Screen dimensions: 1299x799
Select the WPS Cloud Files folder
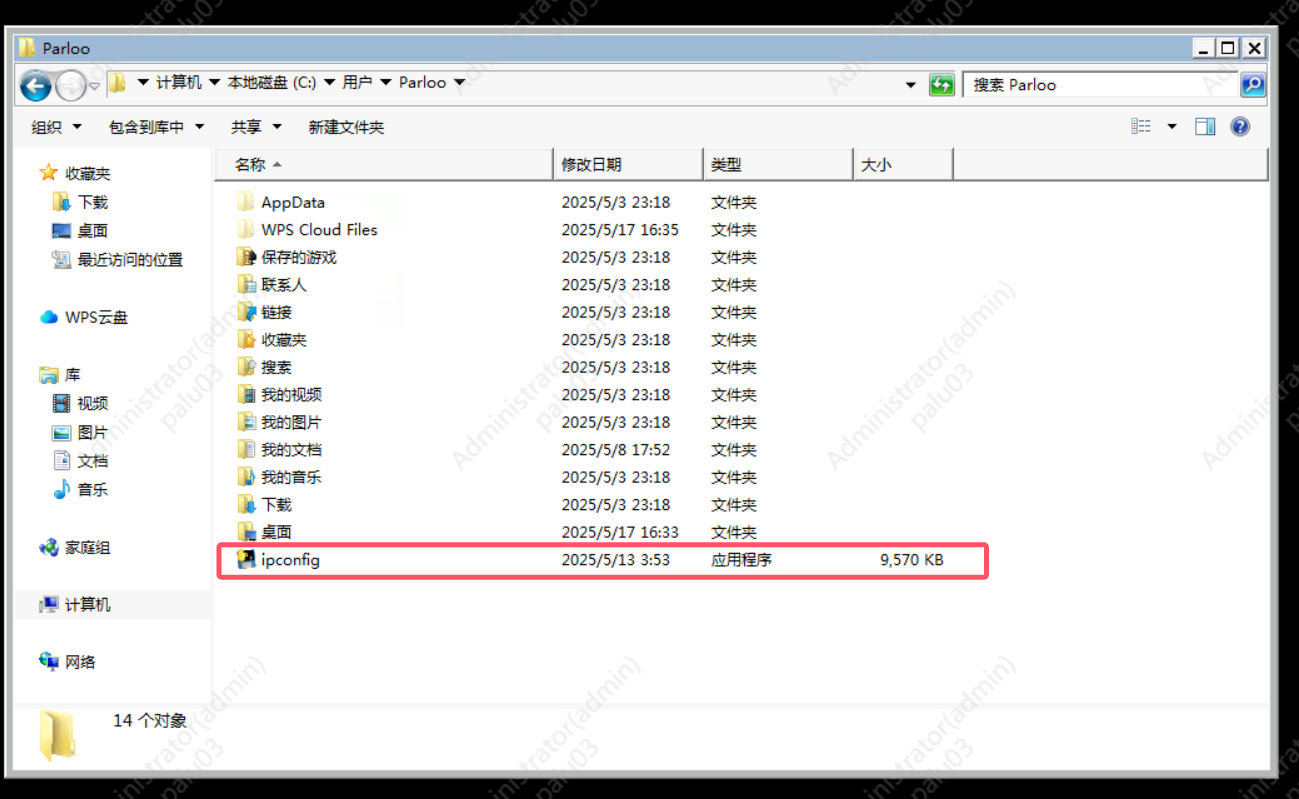pyautogui.click(x=319, y=230)
